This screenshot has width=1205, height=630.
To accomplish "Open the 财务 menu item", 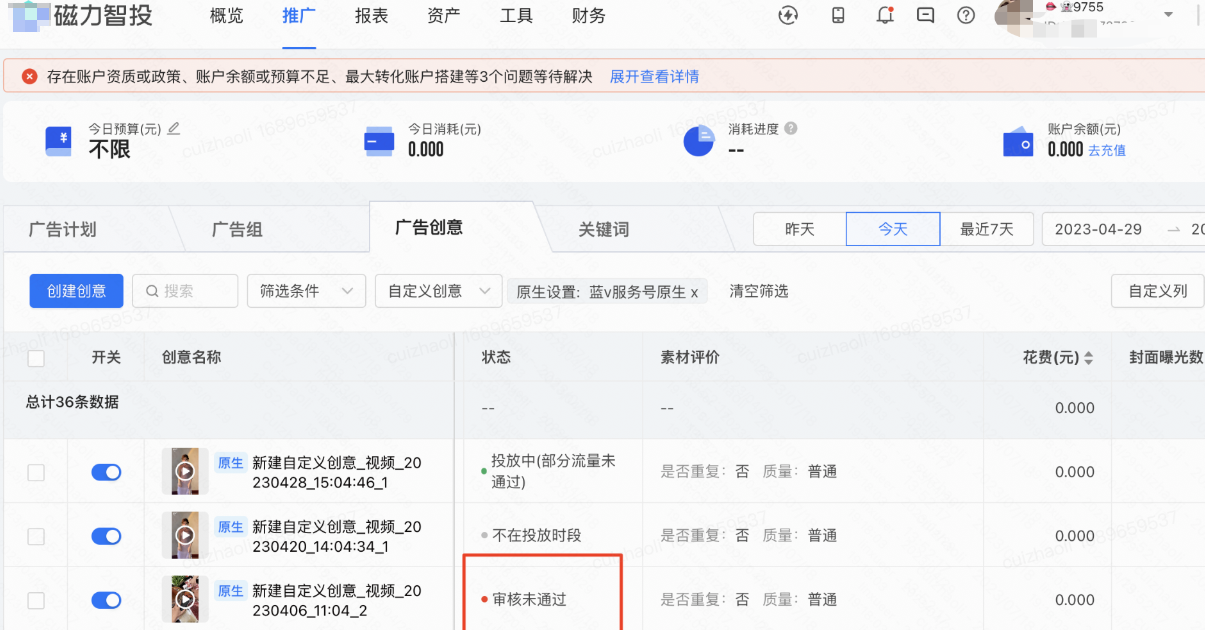I will tap(588, 16).
